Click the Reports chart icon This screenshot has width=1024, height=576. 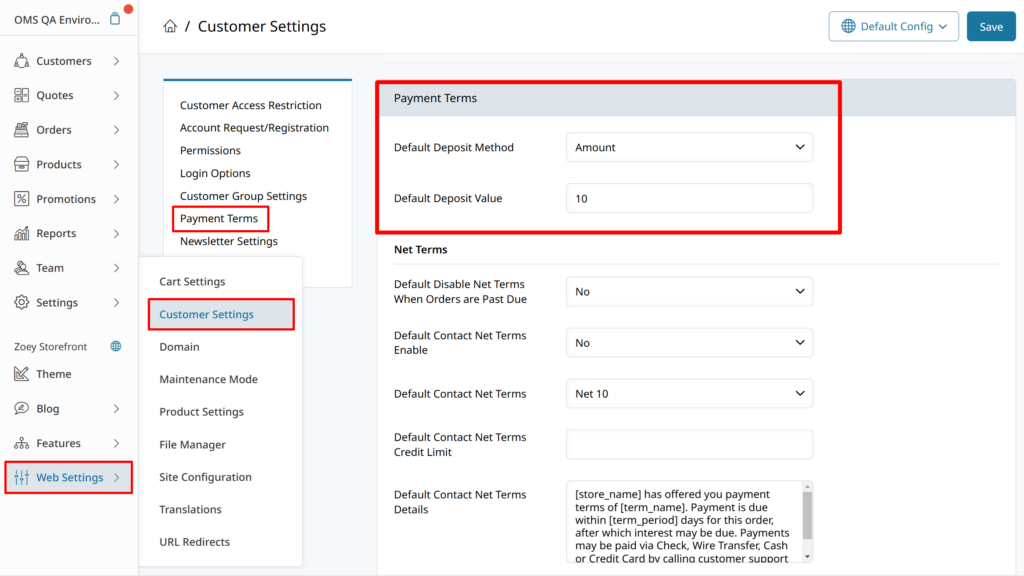22,233
